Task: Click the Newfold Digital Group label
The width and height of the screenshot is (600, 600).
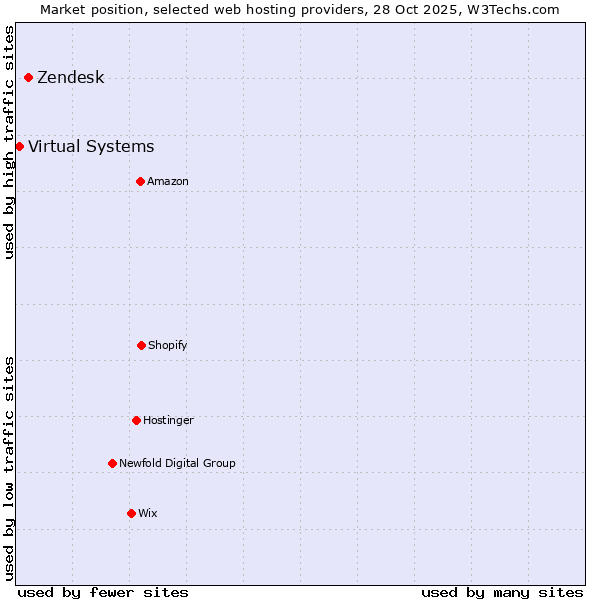Action: 177,463
